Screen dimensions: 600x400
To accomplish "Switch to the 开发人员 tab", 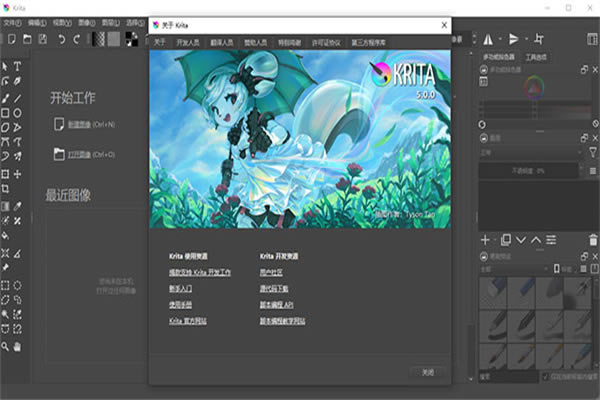I will tap(188, 42).
